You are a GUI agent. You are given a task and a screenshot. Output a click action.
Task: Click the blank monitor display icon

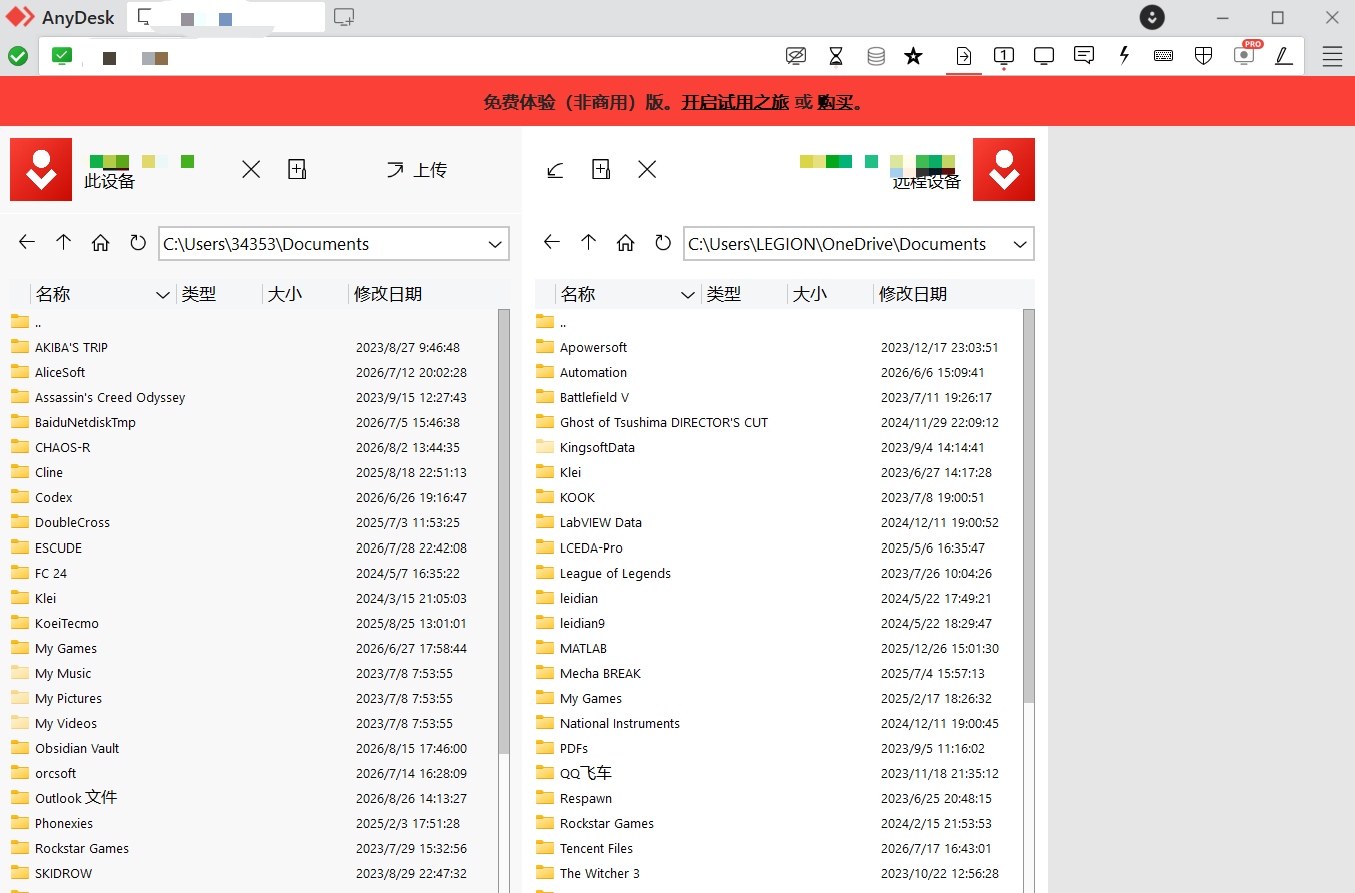[x=1044, y=56]
